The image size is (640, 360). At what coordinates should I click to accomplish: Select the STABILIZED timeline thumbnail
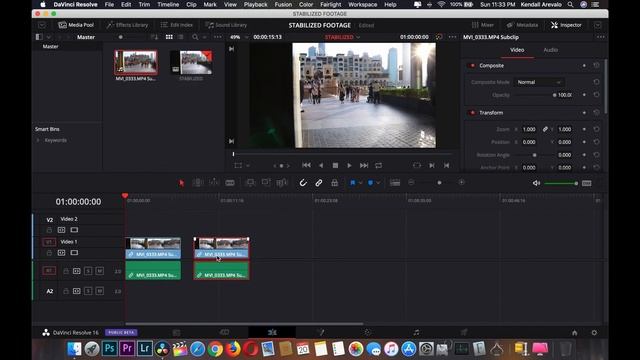(x=191, y=62)
